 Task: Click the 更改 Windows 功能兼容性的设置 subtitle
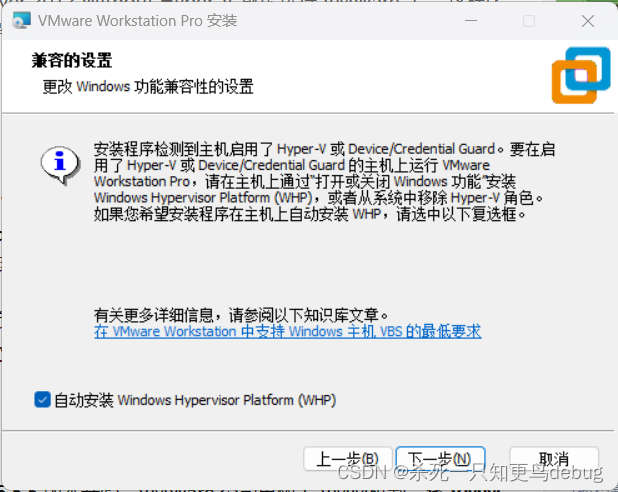pos(148,86)
